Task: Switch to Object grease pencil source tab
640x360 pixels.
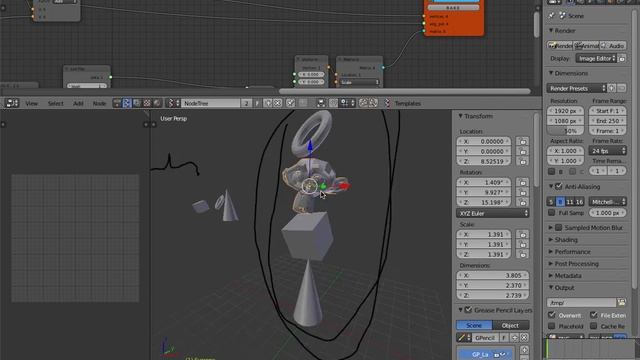Action: [x=510, y=325]
